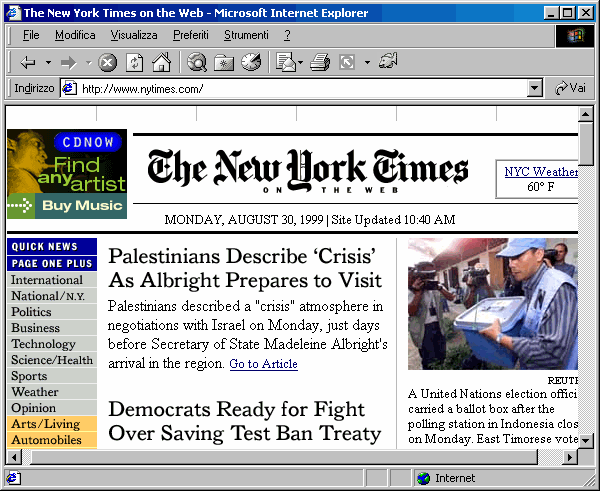Click in the Indirizzo address field
Viewport: 600px width, 491px height.
coord(300,88)
